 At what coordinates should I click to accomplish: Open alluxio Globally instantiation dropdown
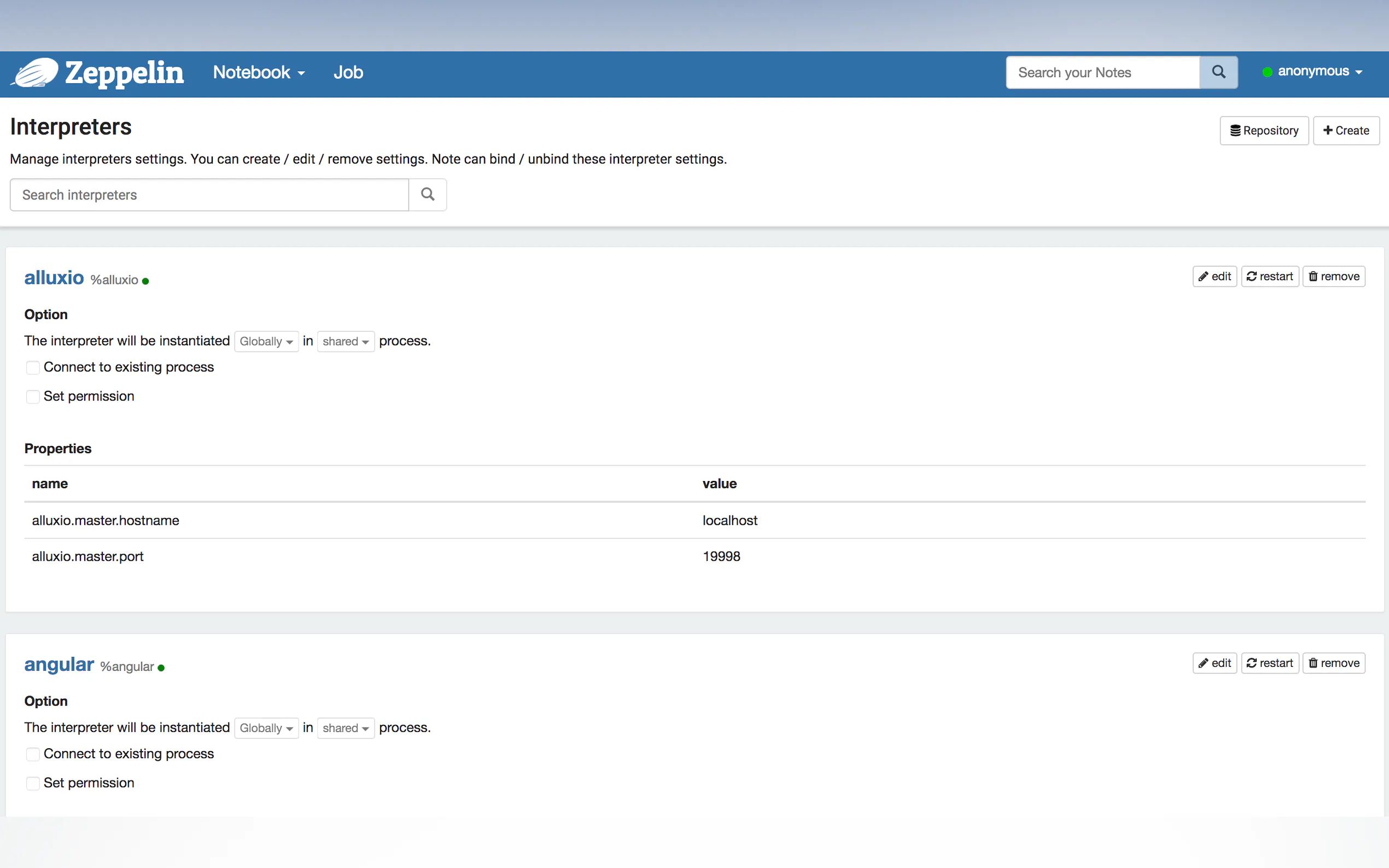tap(266, 342)
